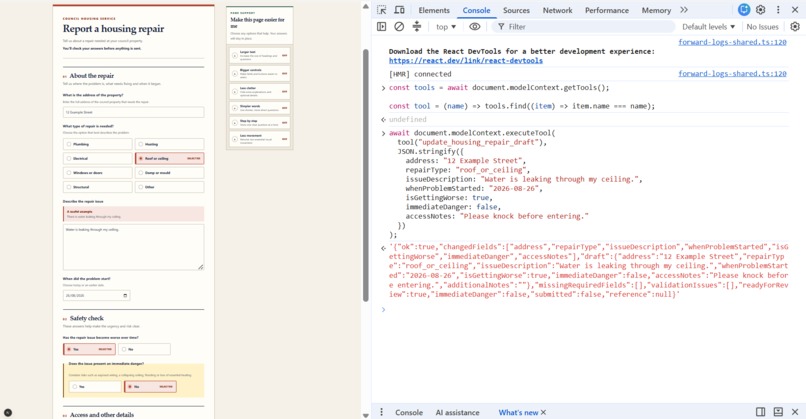Image resolution: width=806 pixels, height=419 pixels.
Task: Clear the console with the circle-slash icon
Action: [x=399, y=26]
